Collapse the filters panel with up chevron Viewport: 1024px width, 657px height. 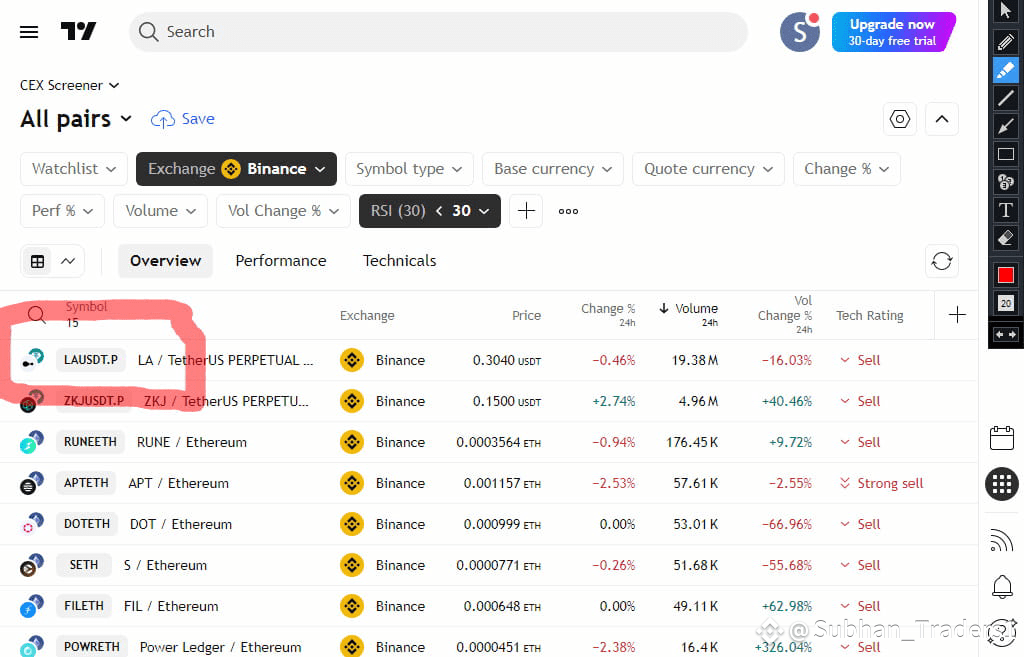[x=942, y=119]
